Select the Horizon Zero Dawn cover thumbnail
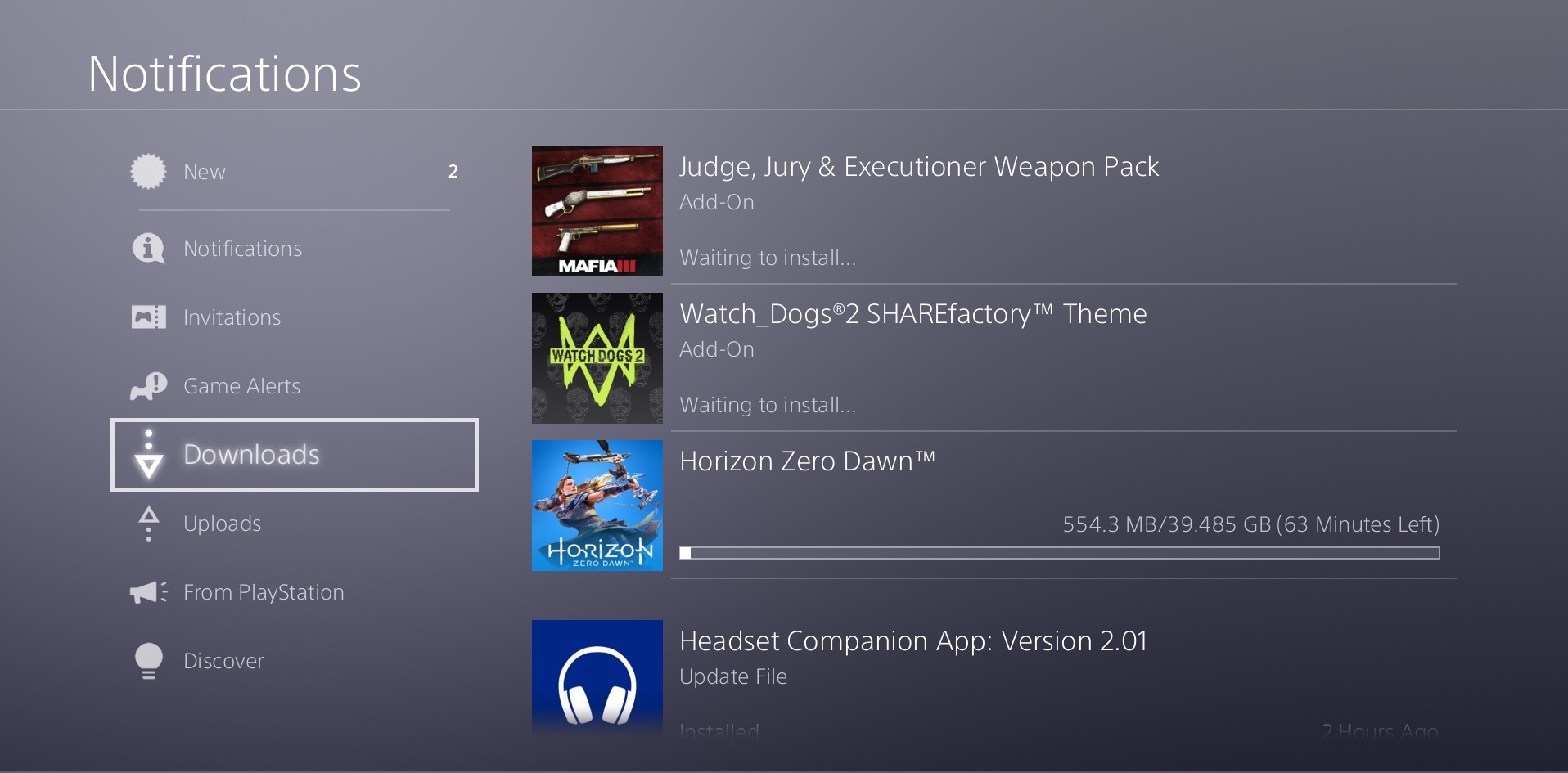This screenshot has height=773, width=1568. tap(597, 506)
